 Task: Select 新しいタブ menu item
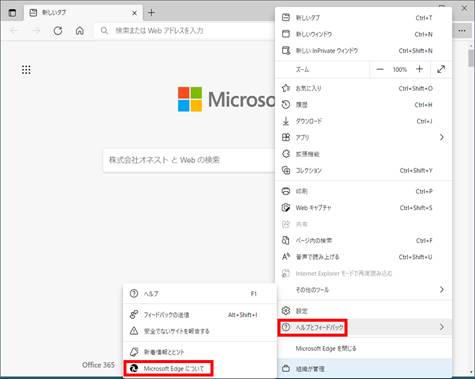[x=363, y=18]
